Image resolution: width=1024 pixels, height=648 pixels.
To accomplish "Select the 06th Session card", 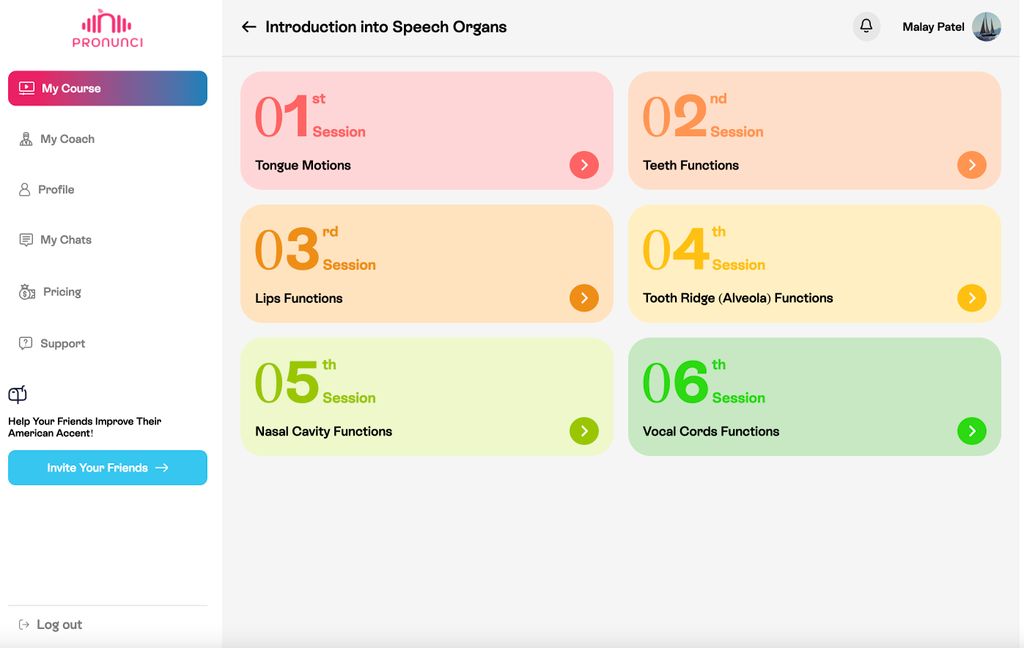I will [x=814, y=397].
